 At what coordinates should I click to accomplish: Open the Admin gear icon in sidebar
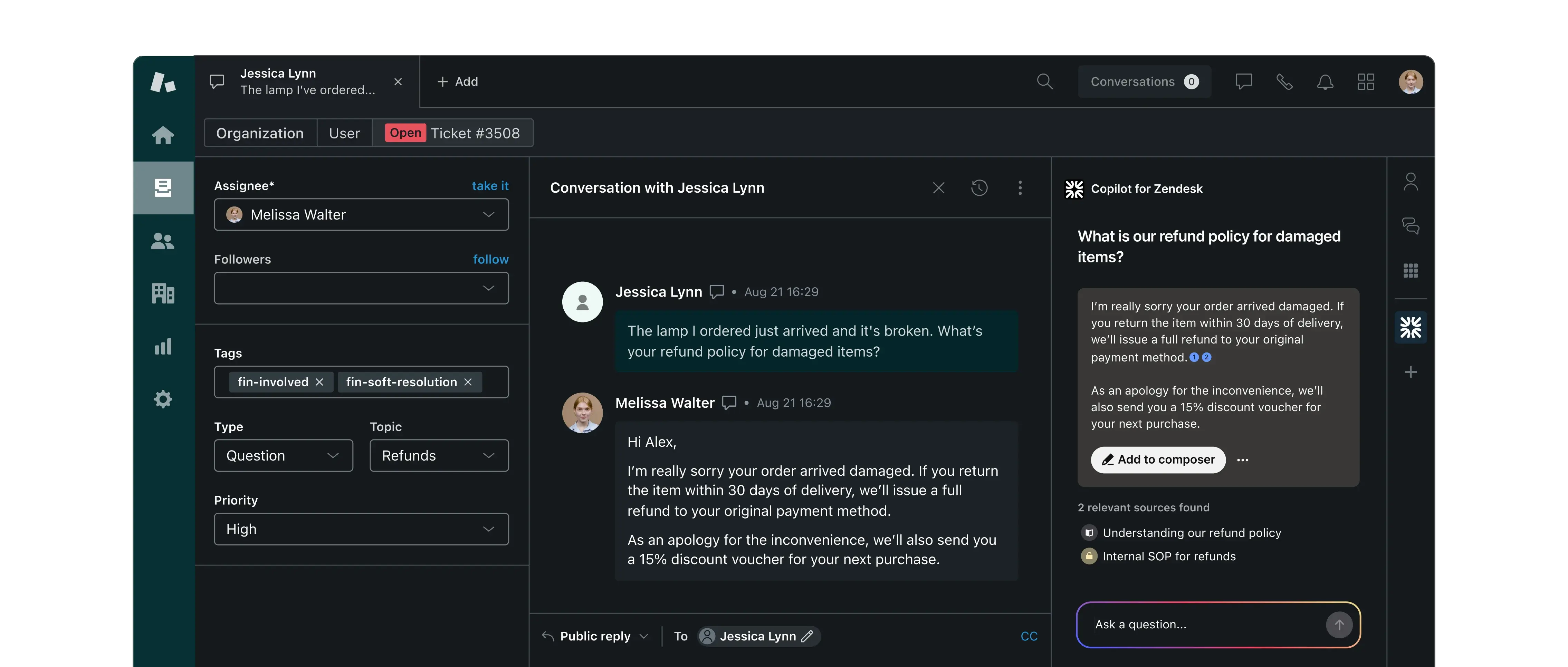163,399
